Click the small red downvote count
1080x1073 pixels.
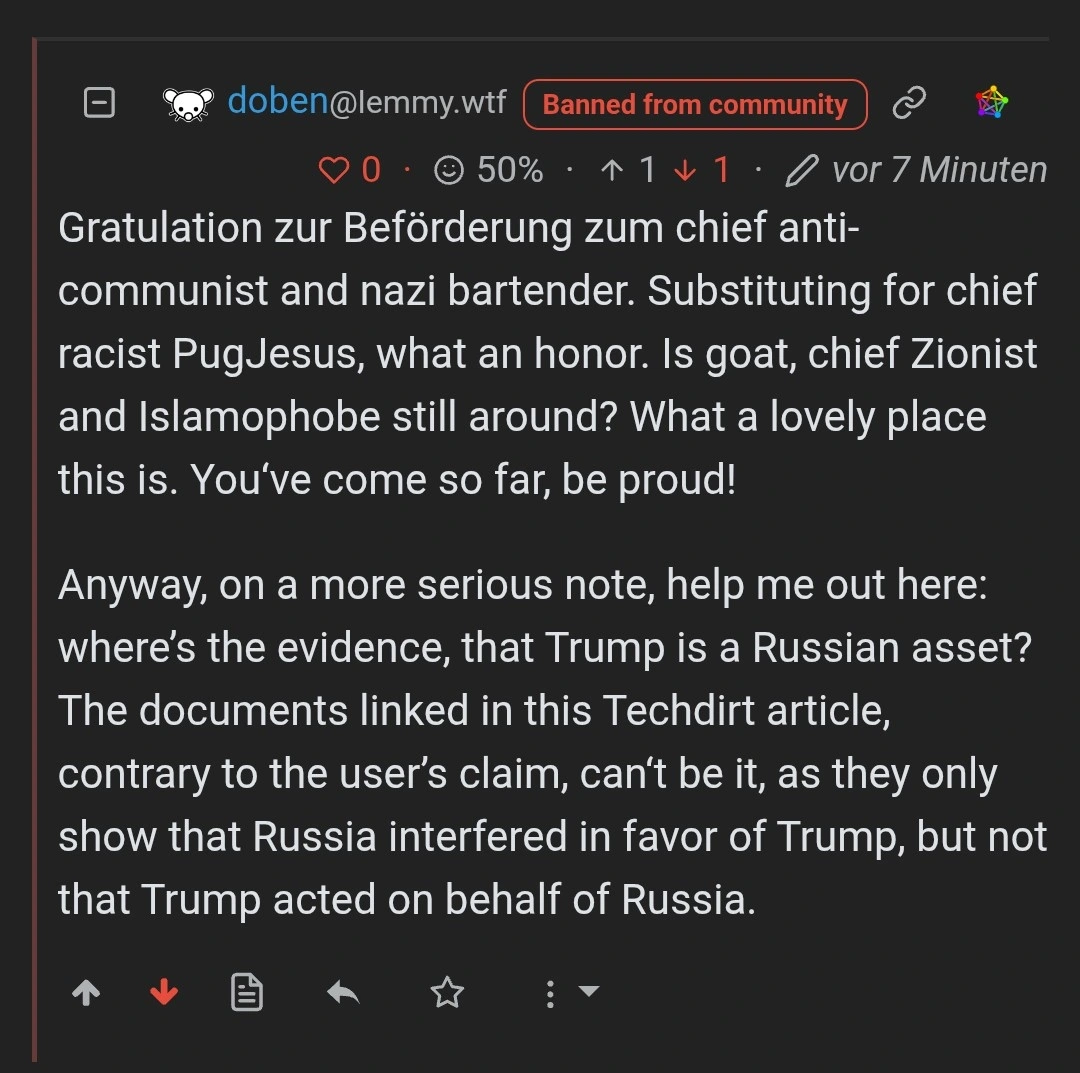(x=721, y=169)
